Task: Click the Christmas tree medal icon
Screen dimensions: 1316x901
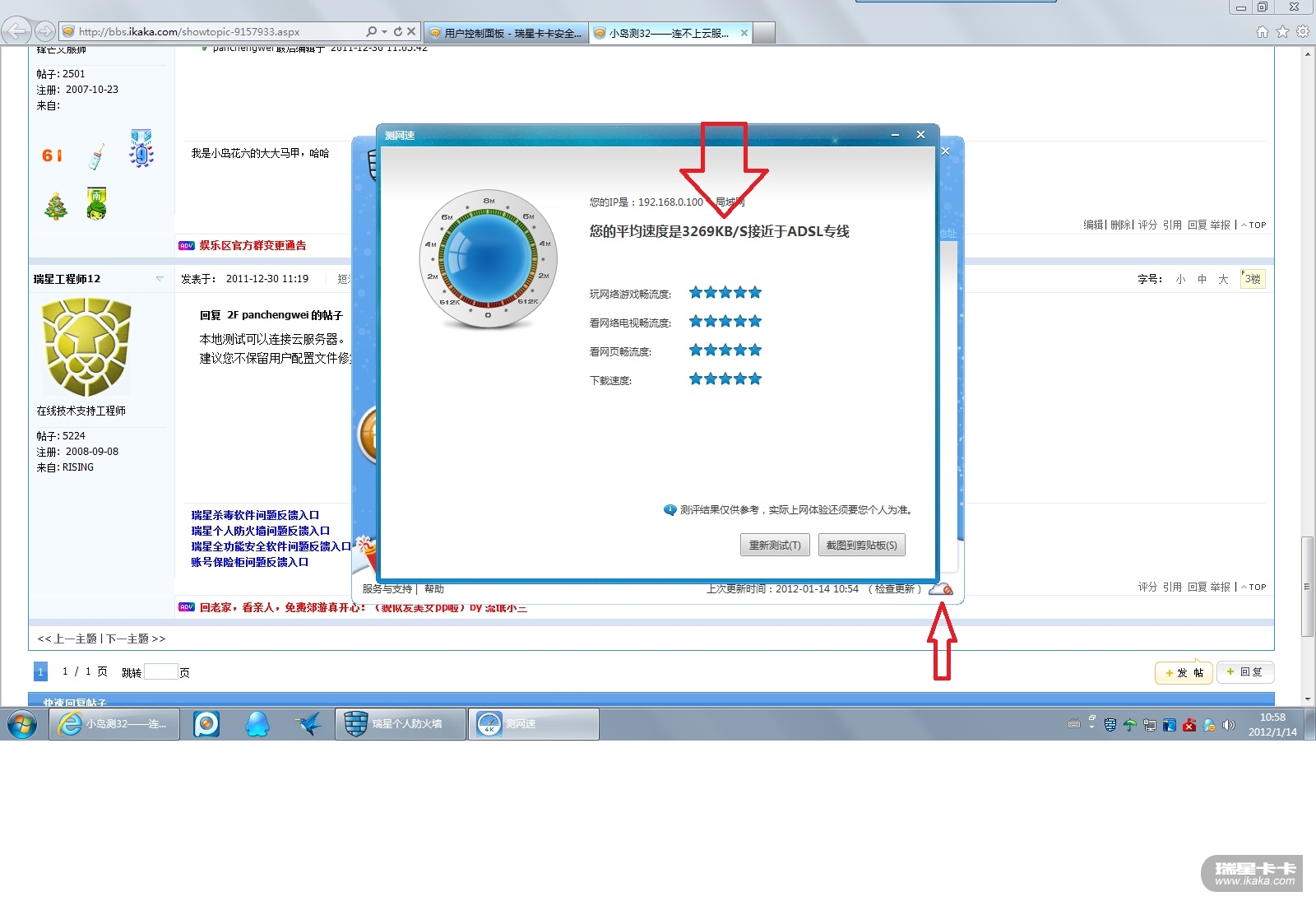Action: point(56,206)
